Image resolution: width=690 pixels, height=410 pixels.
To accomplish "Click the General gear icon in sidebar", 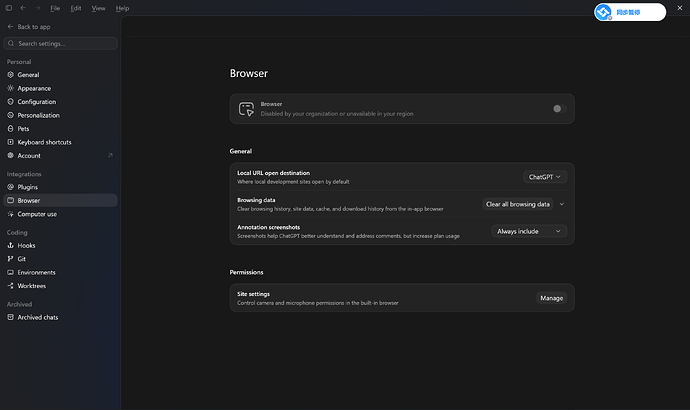I will coord(11,75).
